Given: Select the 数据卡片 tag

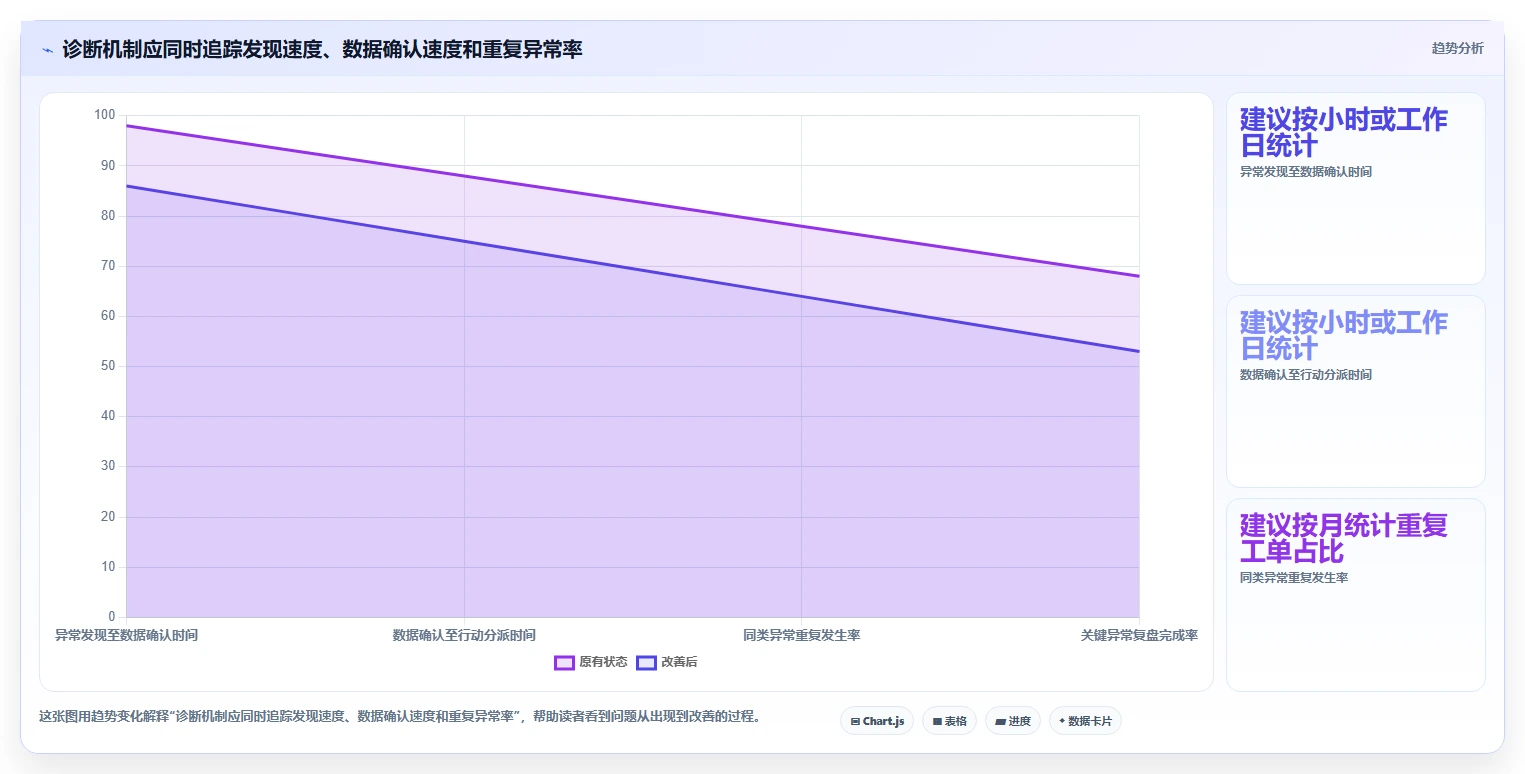Looking at the screenshot, I should (x=1085, y=721).
